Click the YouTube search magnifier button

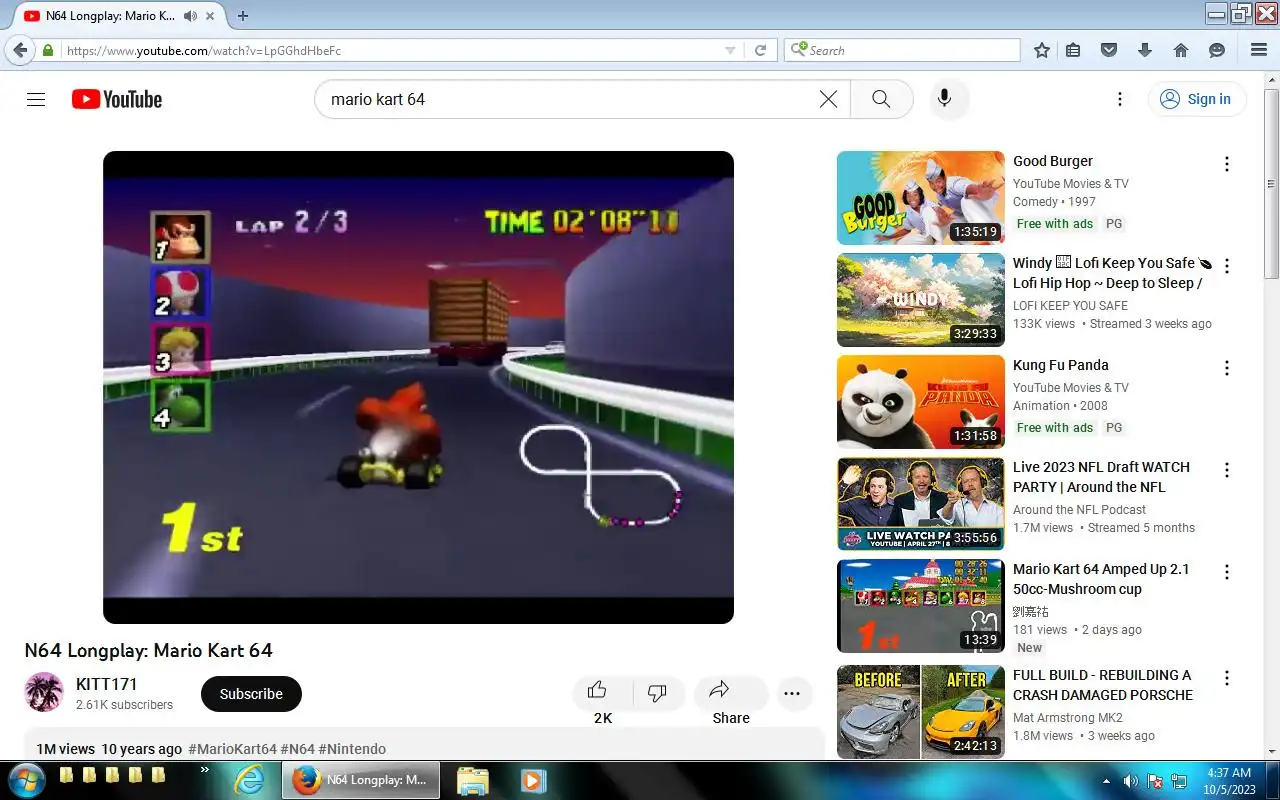point(881,99)
